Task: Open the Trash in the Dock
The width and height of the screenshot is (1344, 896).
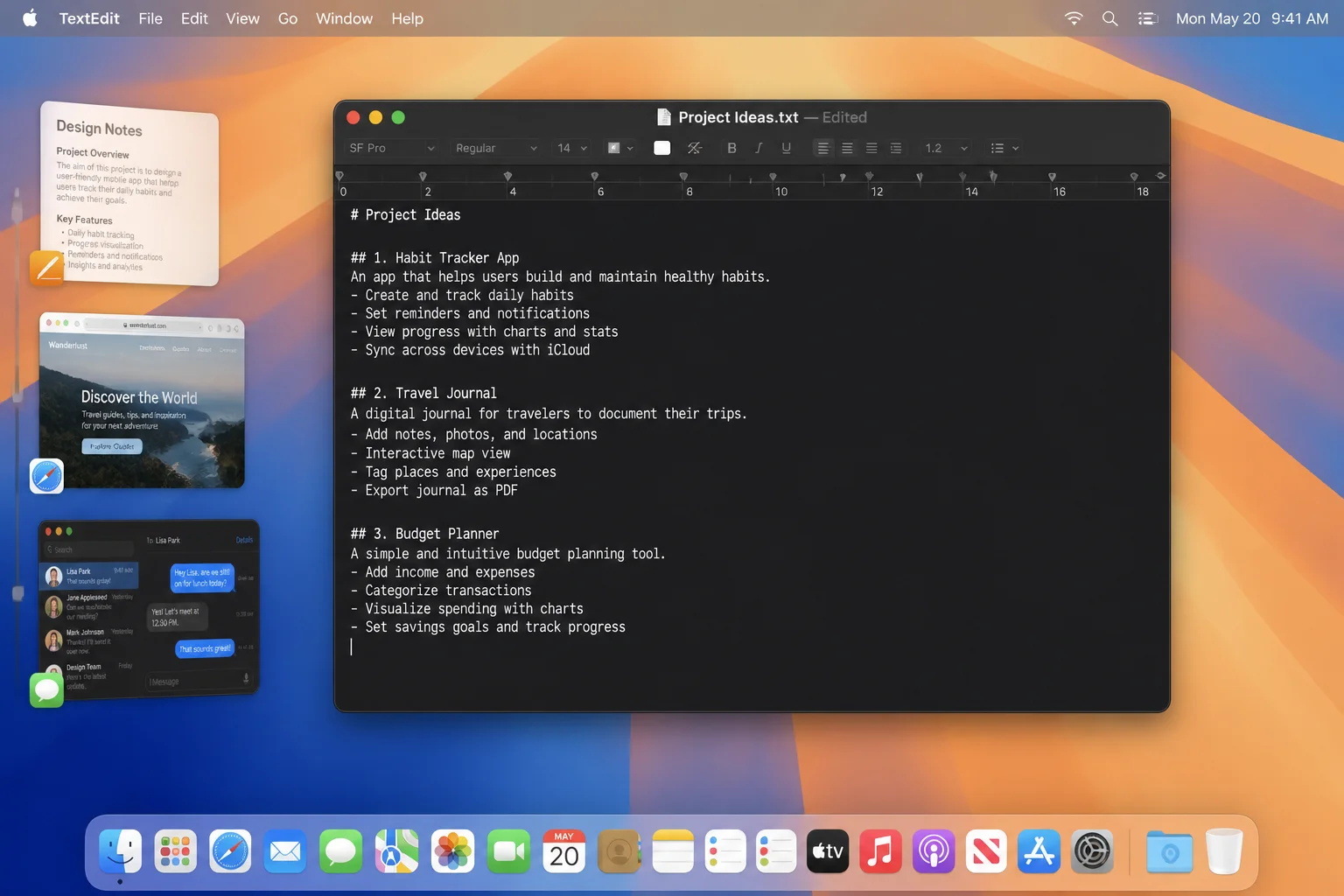Action: [x=1224, y=851]
